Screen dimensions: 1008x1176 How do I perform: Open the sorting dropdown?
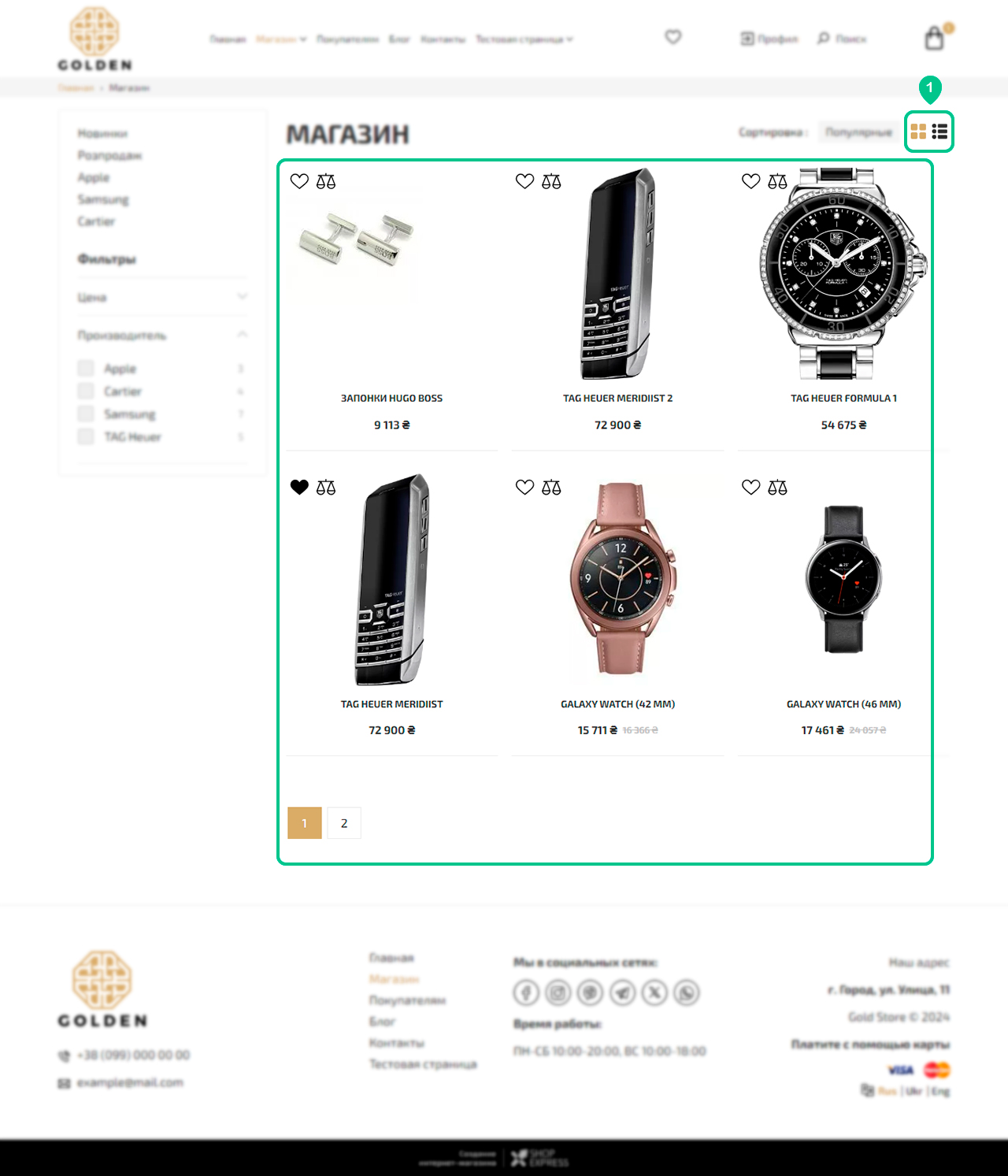(858, 132)
